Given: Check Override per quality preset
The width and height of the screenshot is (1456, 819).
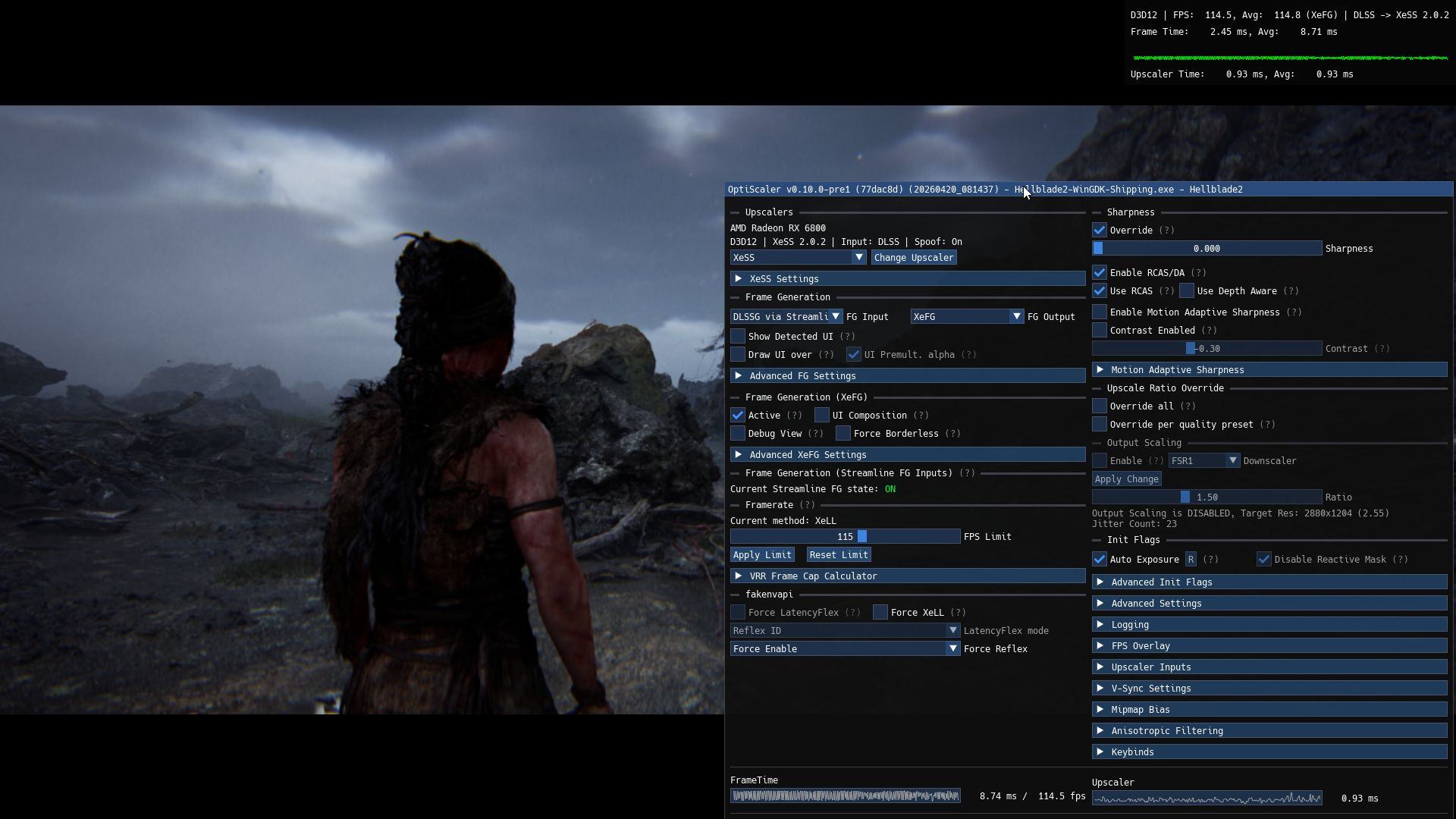Looking at the screenshot, I should pyautogui.click(x=1100, y=425).
